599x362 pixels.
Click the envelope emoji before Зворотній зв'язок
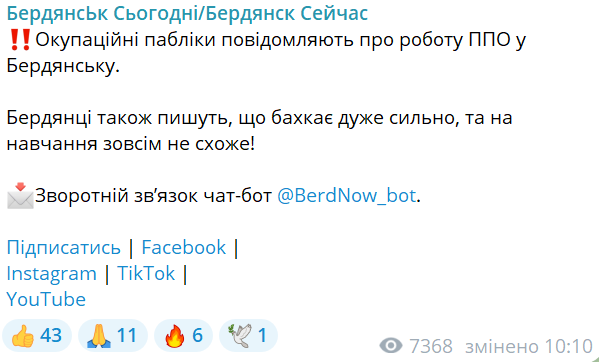20,196
